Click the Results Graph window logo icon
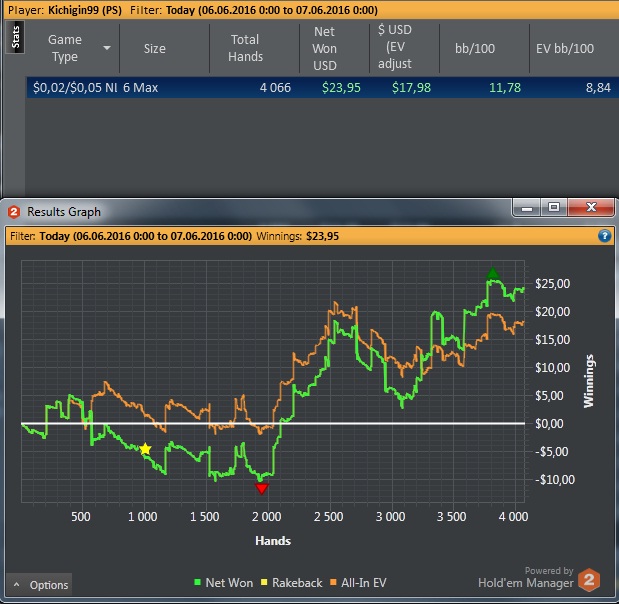 [x=14, y=212]
